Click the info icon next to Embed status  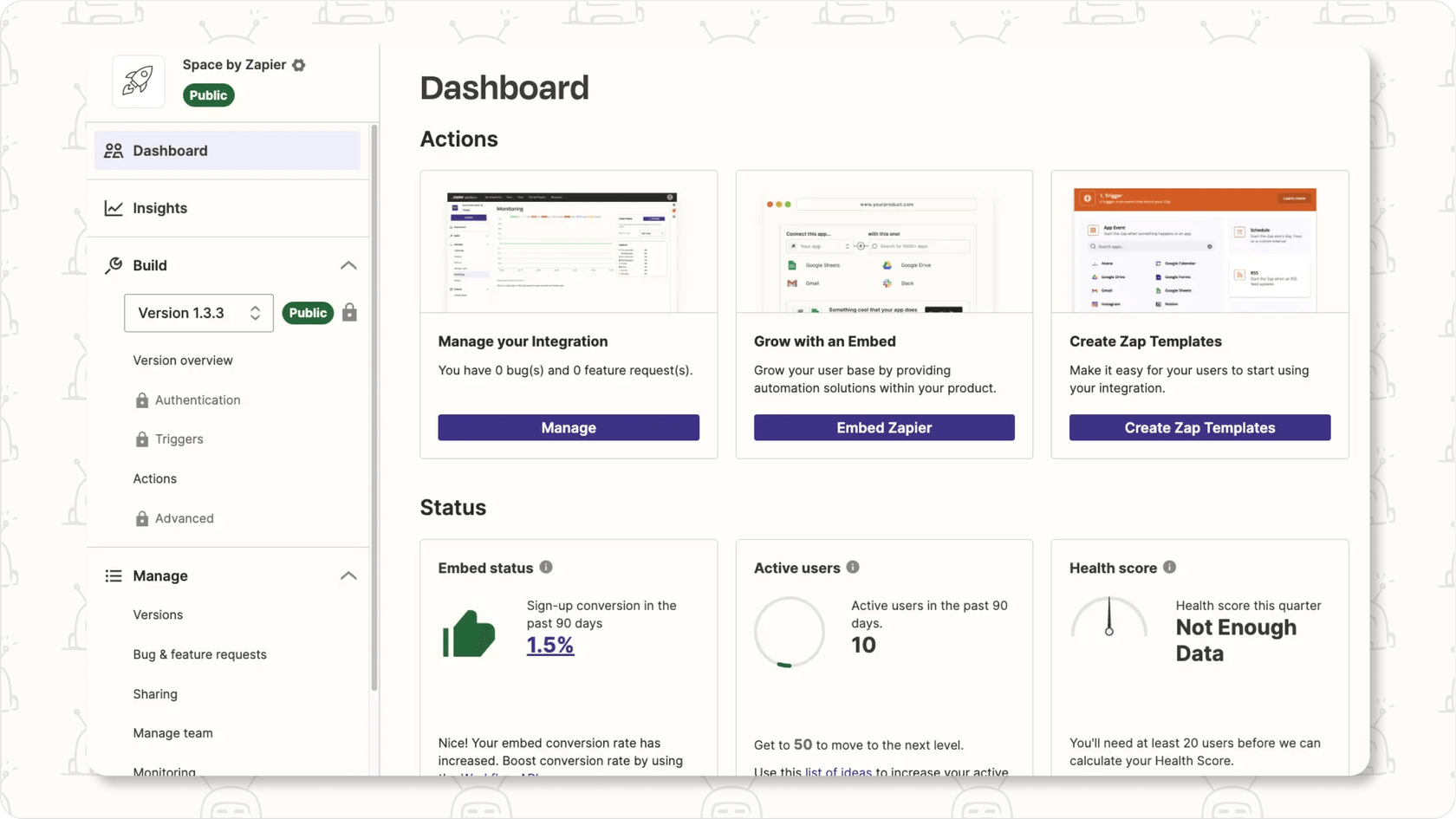546,567
